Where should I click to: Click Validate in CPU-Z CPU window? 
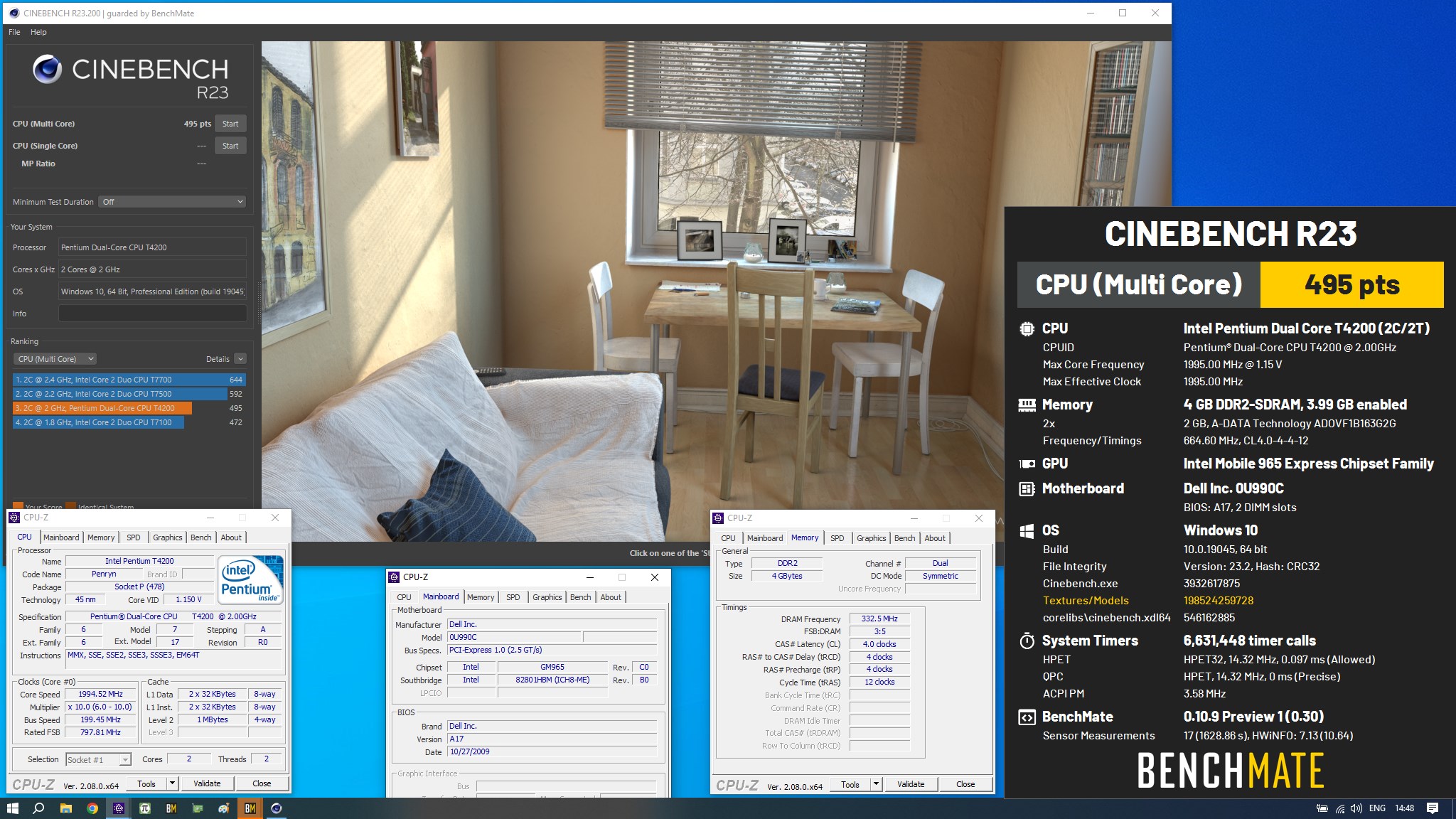coord(207,783)
